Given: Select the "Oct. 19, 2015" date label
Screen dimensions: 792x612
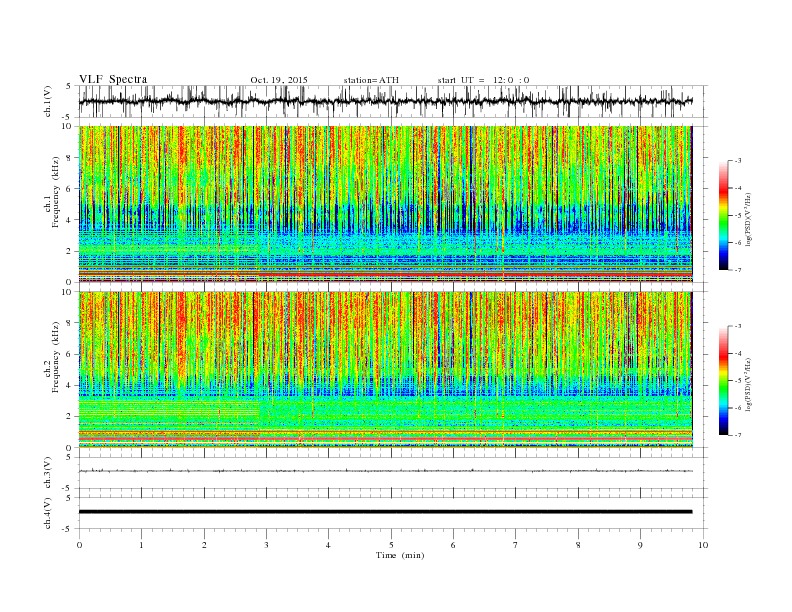Looking at the screenshot, I should [x=279, y=80].
